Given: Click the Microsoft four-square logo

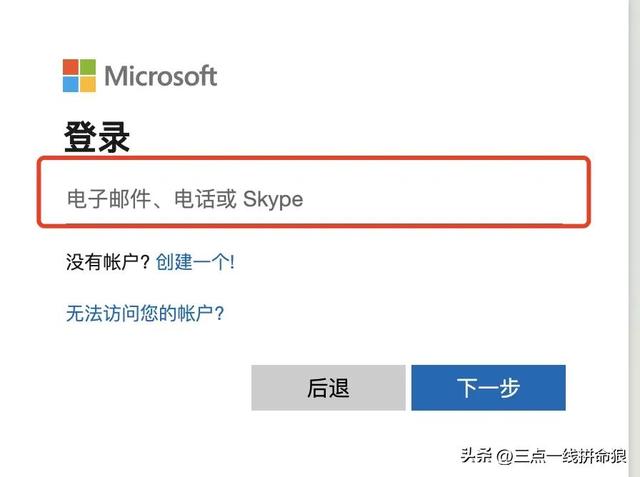Looking at the screenshot, I should tap(79, 76).
